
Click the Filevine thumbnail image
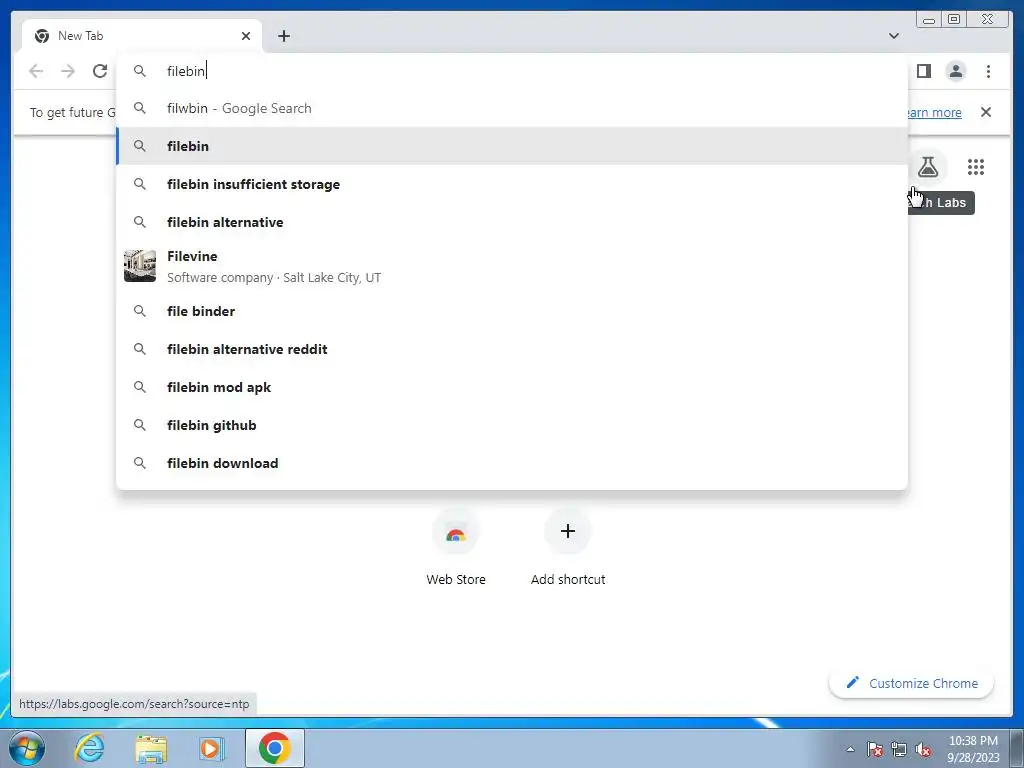pyautogui.click(x=140, y=266)
